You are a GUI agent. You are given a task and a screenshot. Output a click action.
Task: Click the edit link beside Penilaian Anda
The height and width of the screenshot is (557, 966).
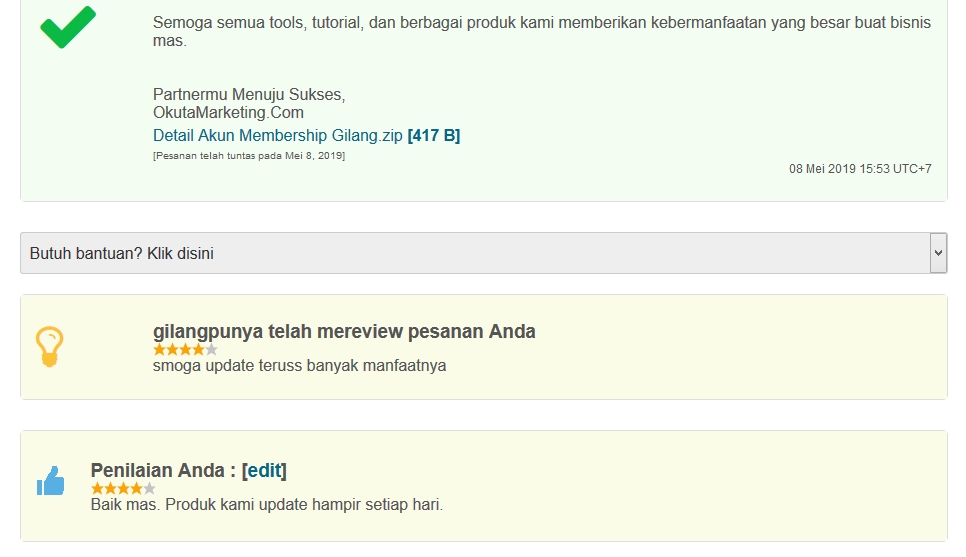coord(264,470)
